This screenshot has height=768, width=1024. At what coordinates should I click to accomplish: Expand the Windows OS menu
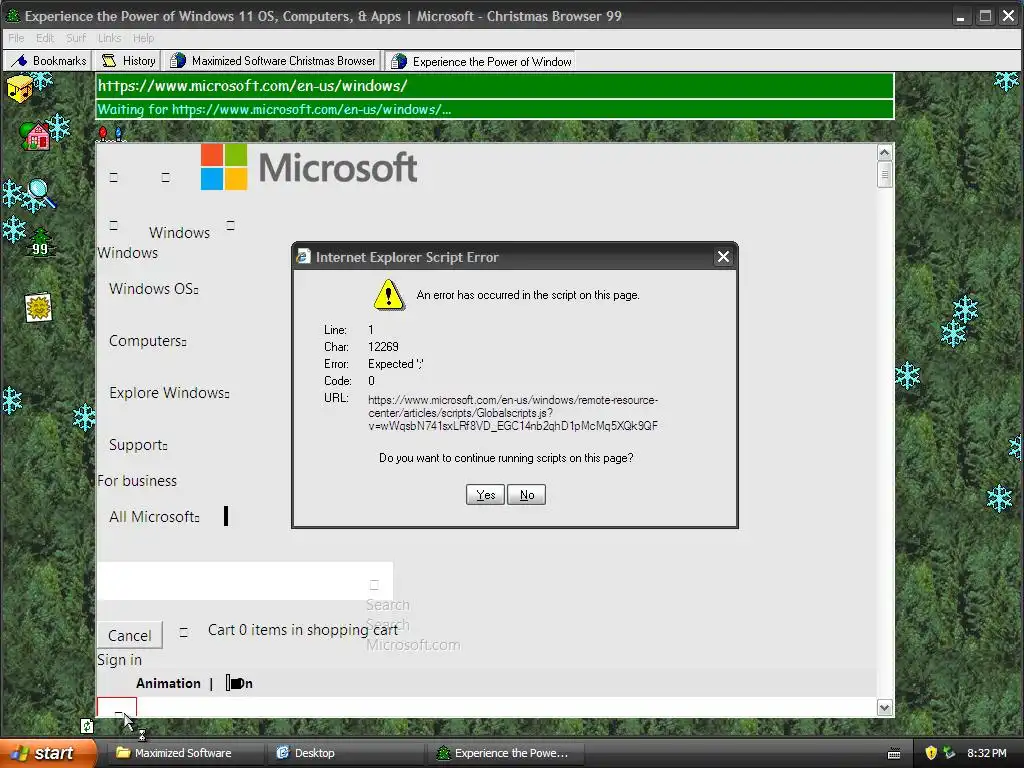click(153, 289)
